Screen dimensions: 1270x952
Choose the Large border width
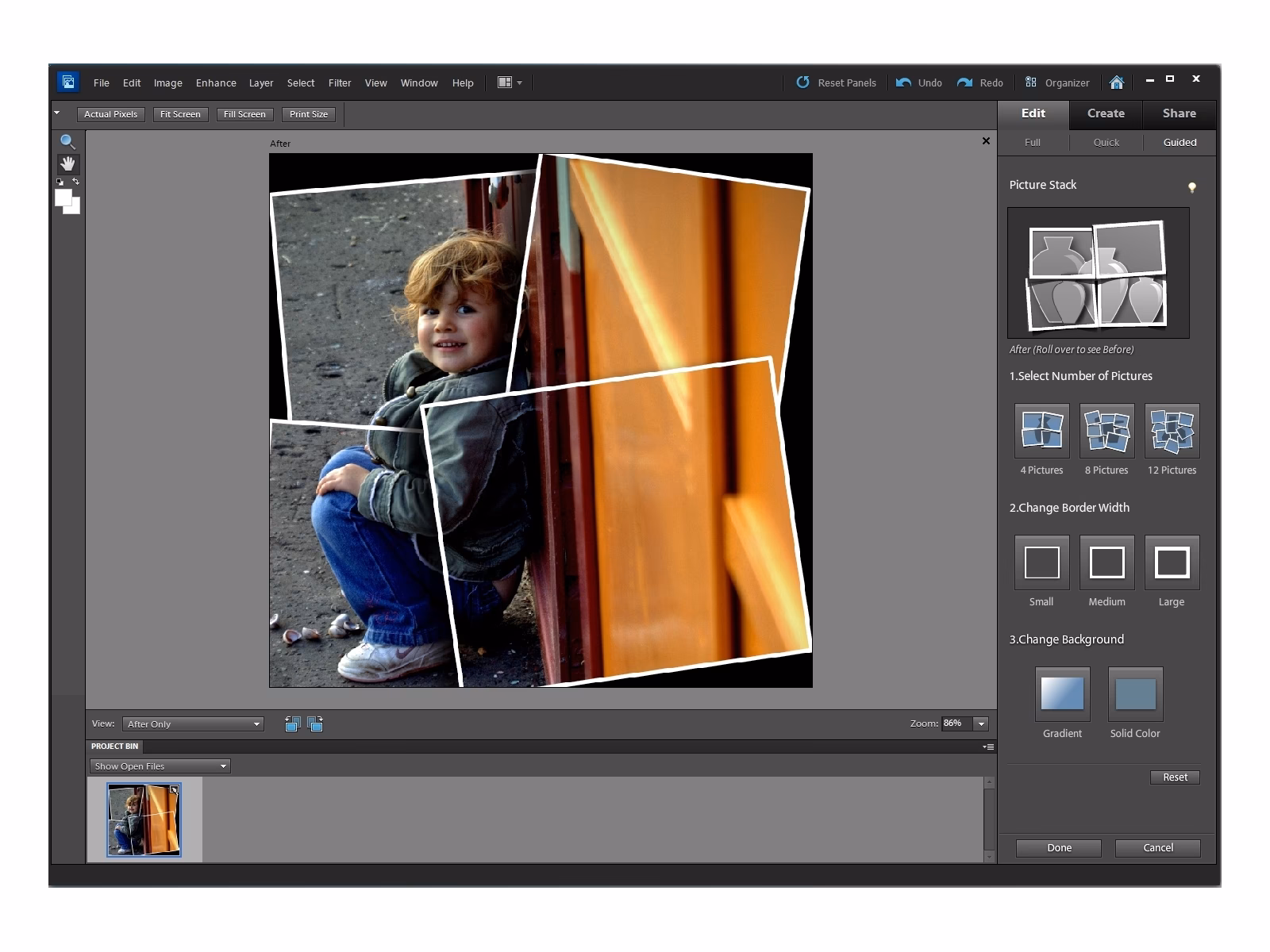pyautogui.click(x=1172, y=562)
